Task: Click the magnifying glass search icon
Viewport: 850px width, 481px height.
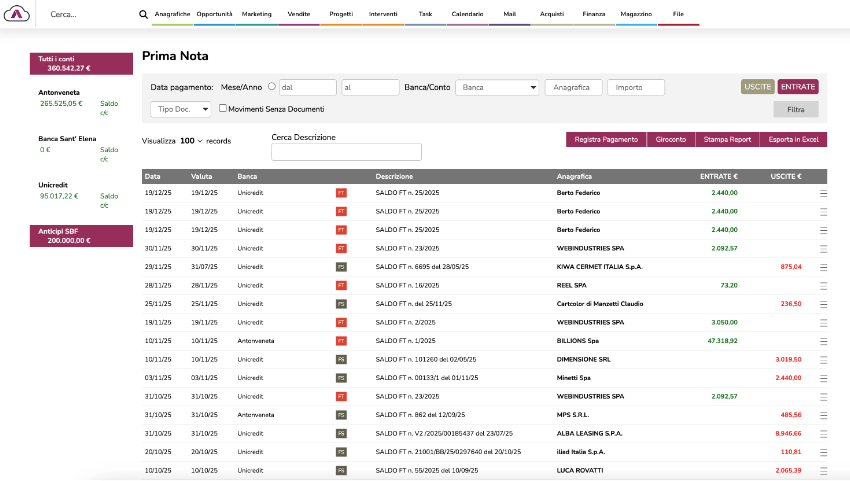Action: [143, 15]
